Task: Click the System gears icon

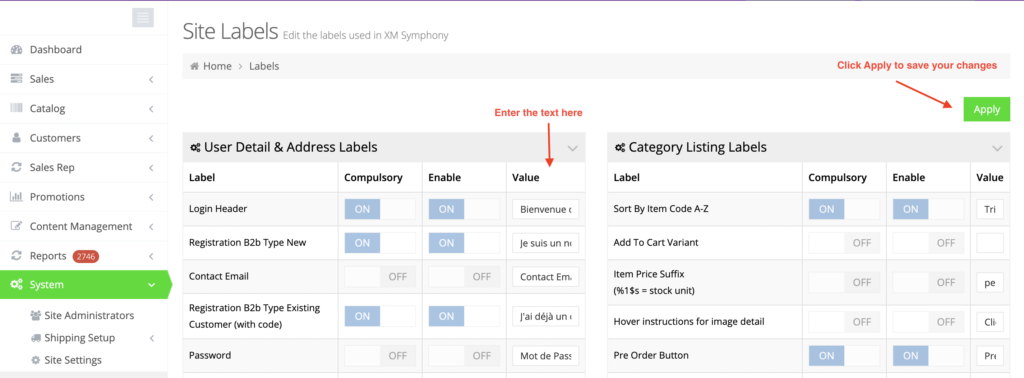Action: [17, 285]
